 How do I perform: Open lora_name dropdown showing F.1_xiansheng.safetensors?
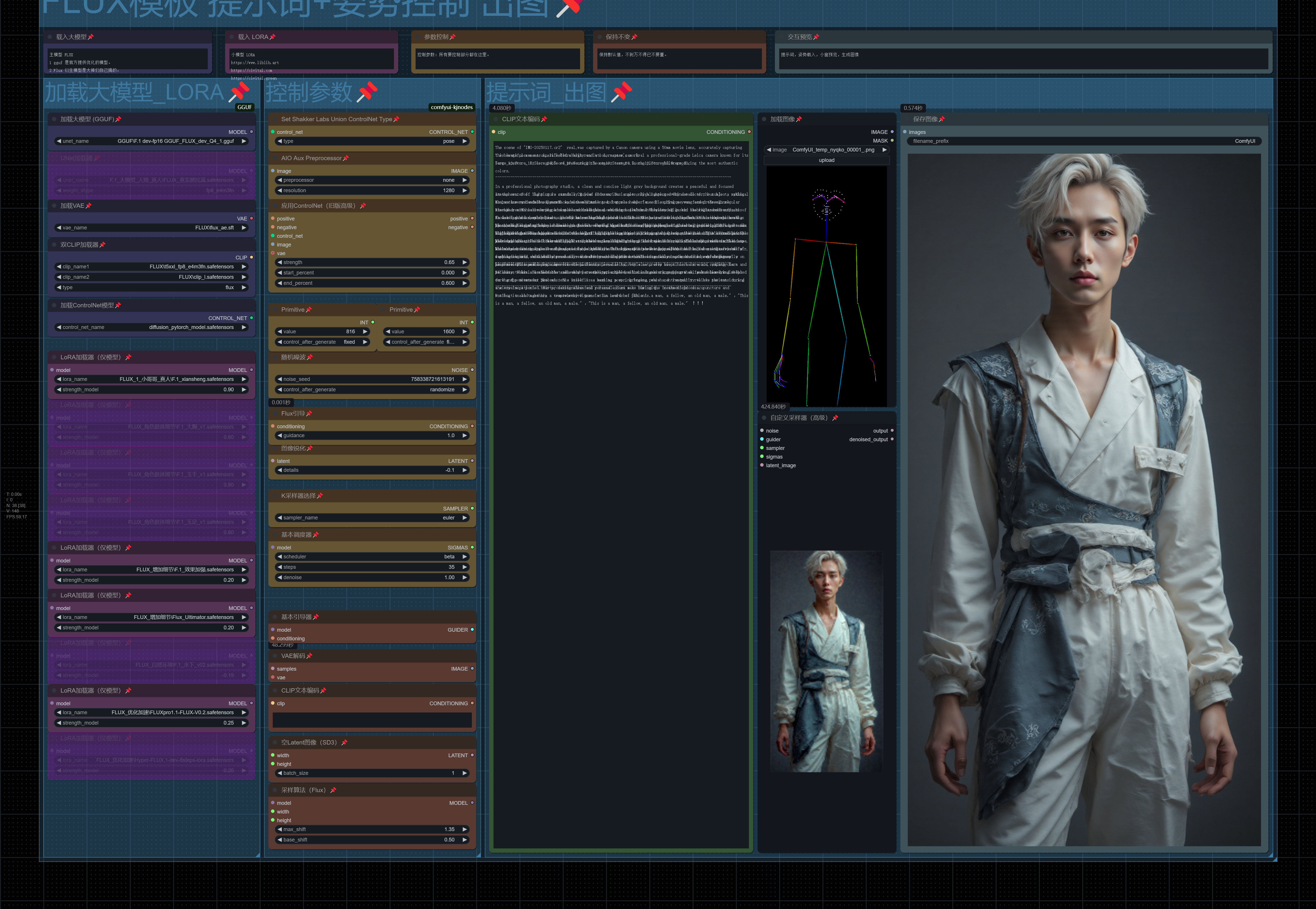tap(152, 379)
